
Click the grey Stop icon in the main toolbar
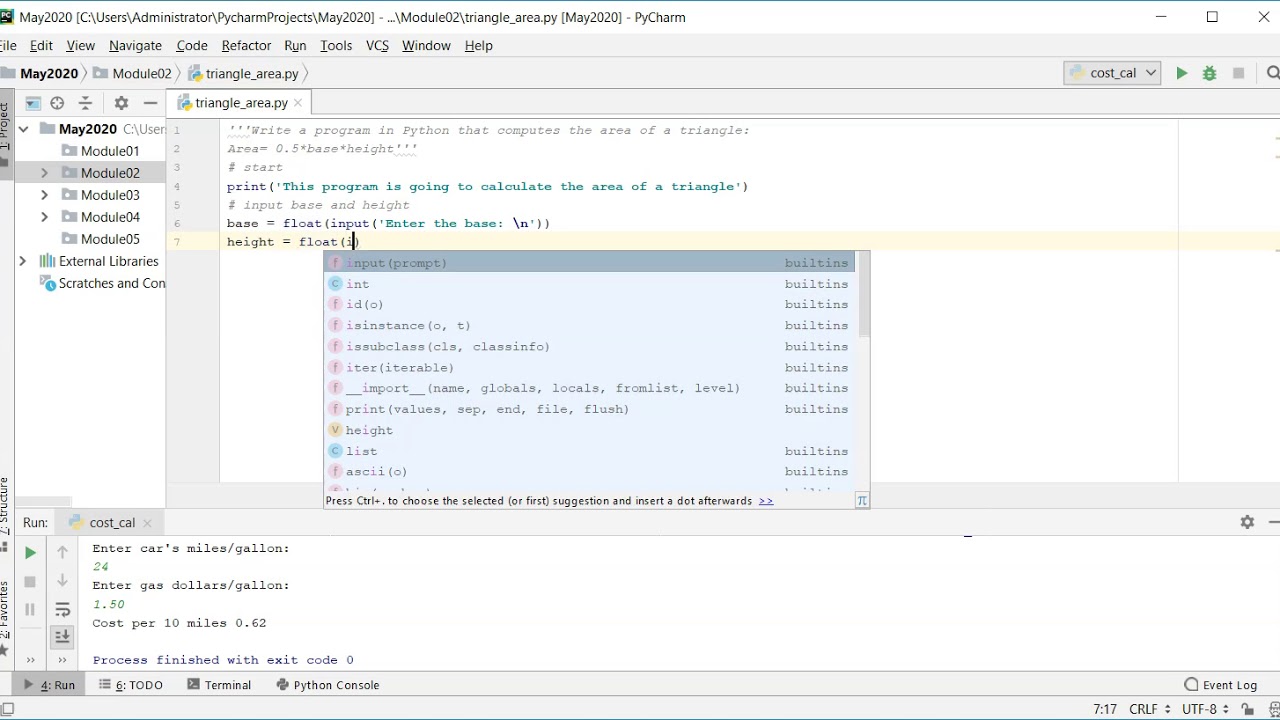(1238, 73)
